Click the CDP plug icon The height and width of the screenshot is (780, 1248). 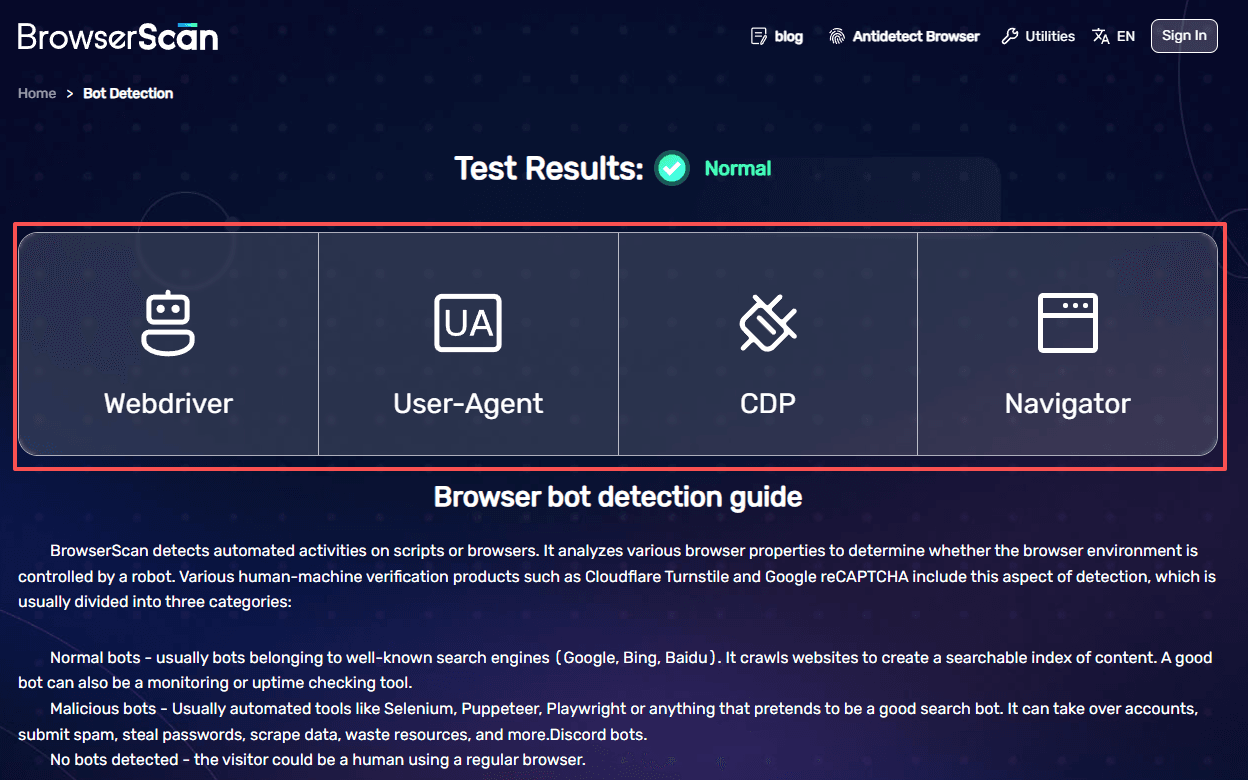coord(768,323)
